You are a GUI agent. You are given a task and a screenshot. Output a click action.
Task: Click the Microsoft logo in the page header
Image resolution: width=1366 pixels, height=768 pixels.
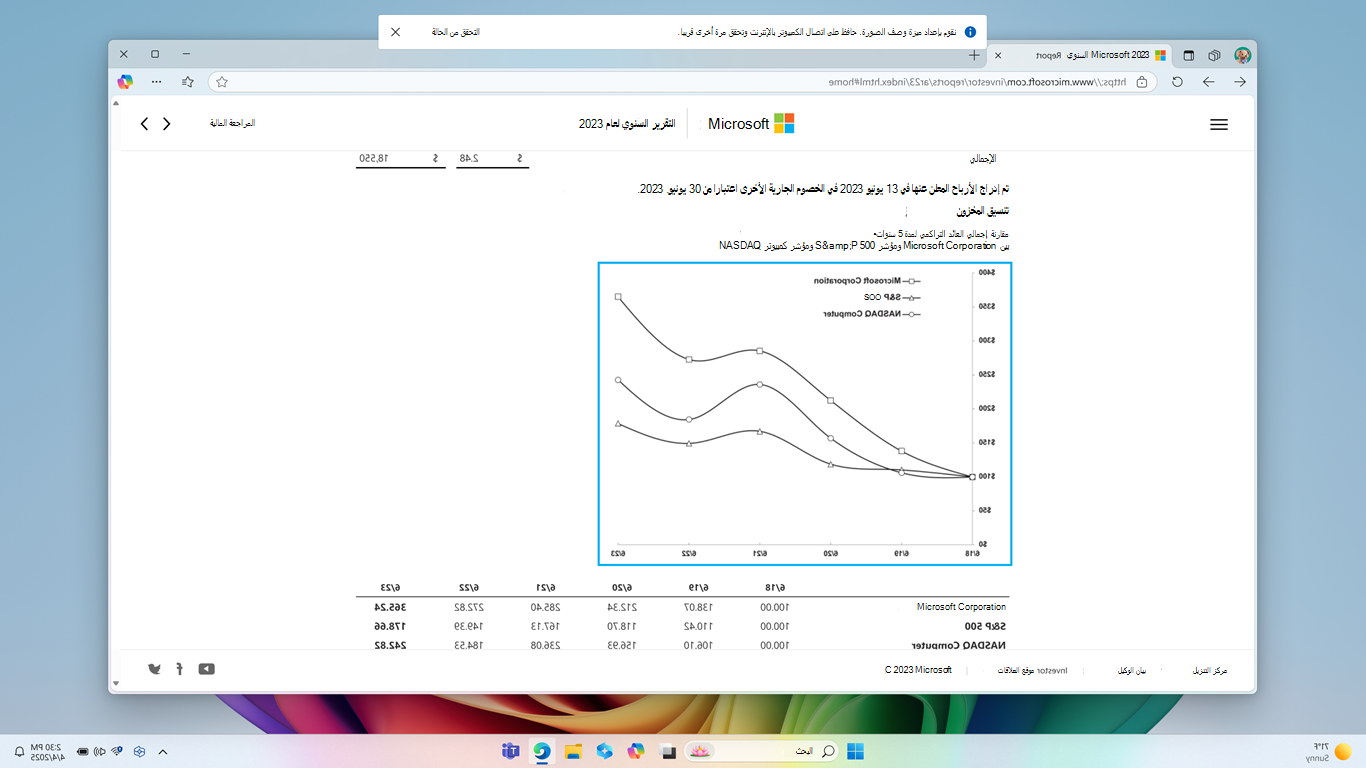coord(751,124)
